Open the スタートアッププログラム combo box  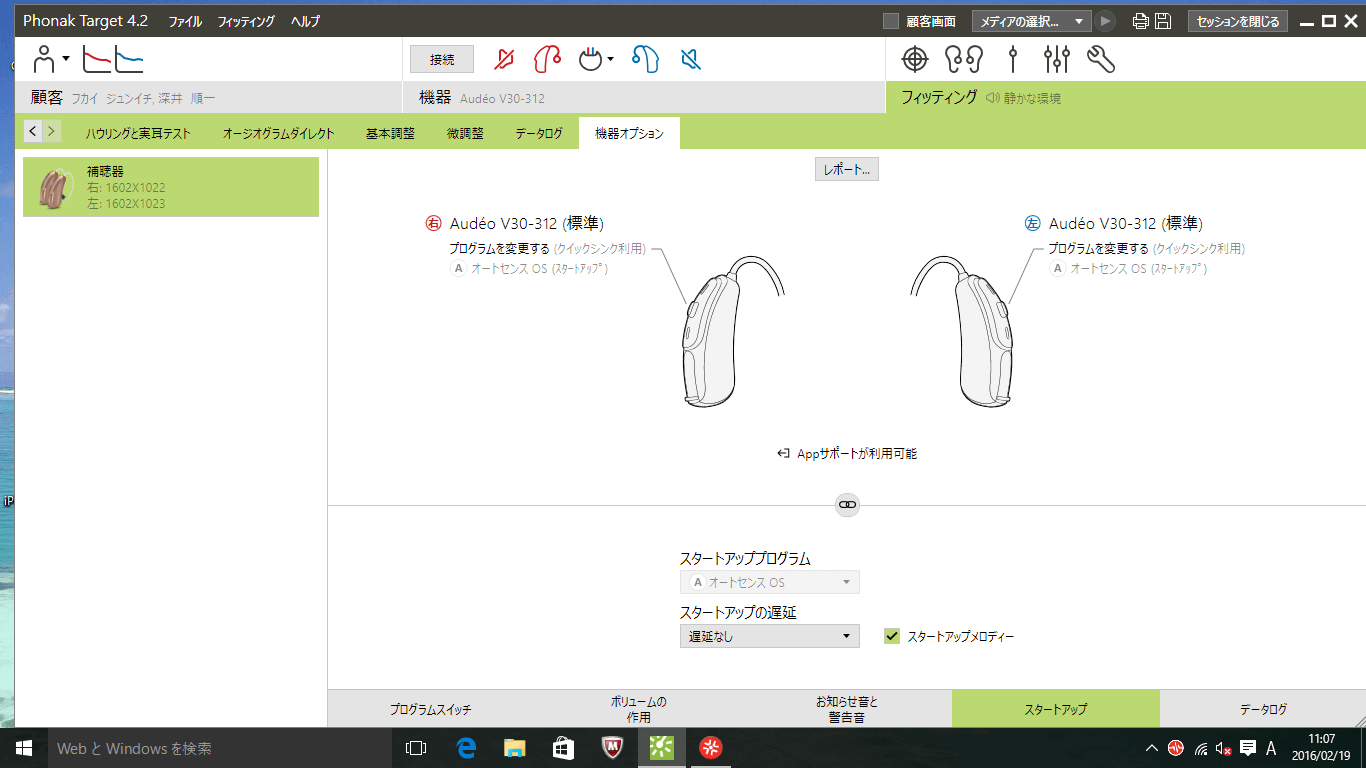pyautogui.click(x=770, y=582)
